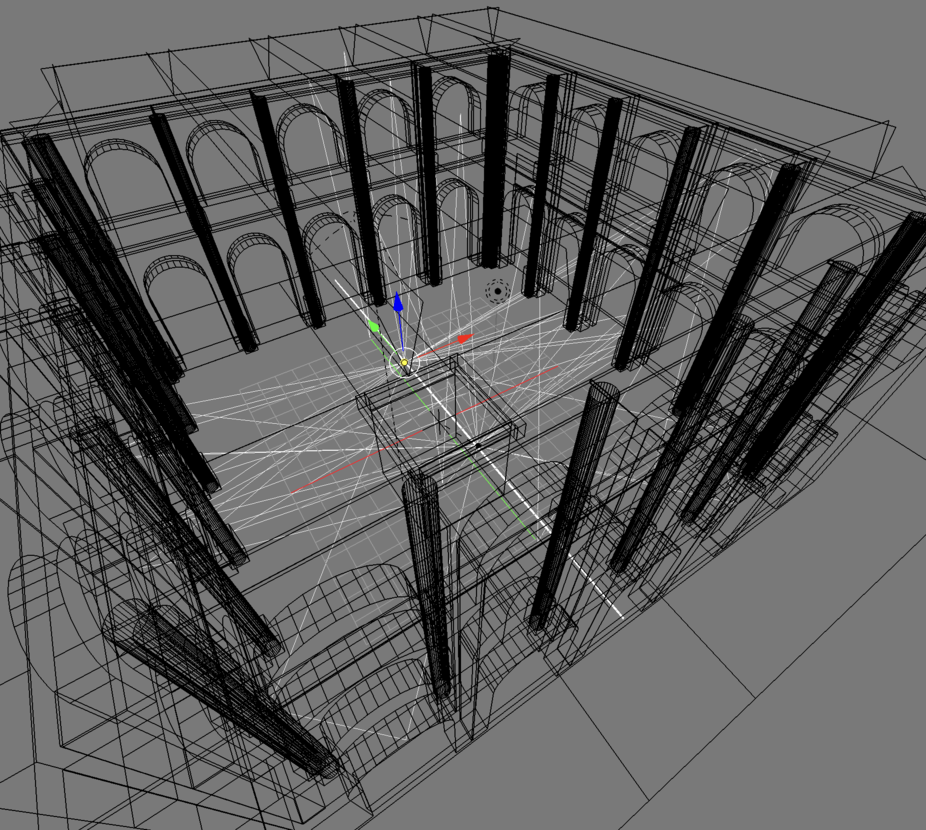
Task: Select the dashed-circle point lamp object
Action: click(x=495, y=291)
